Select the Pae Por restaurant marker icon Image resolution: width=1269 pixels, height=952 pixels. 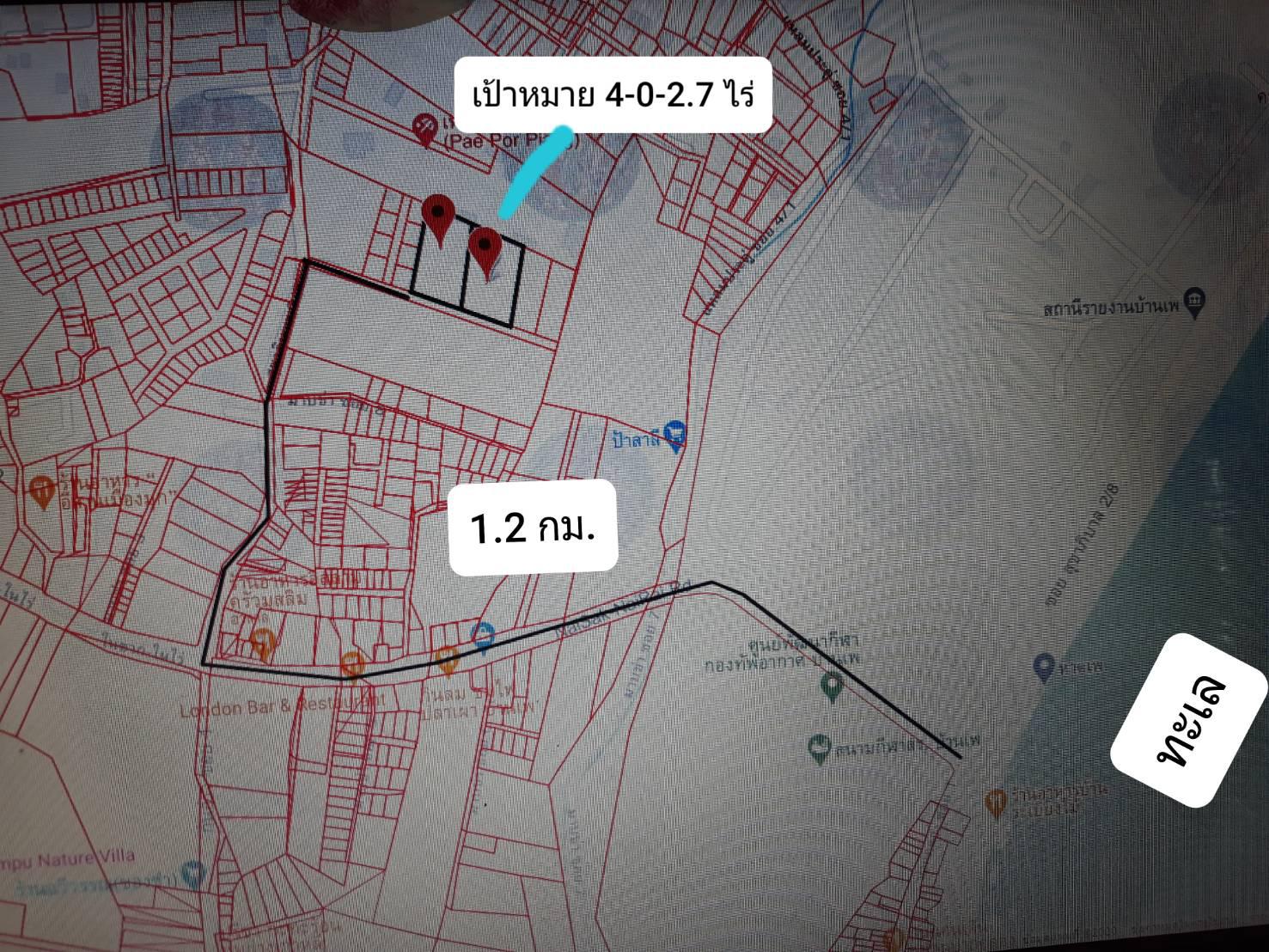tap(424, 128)
